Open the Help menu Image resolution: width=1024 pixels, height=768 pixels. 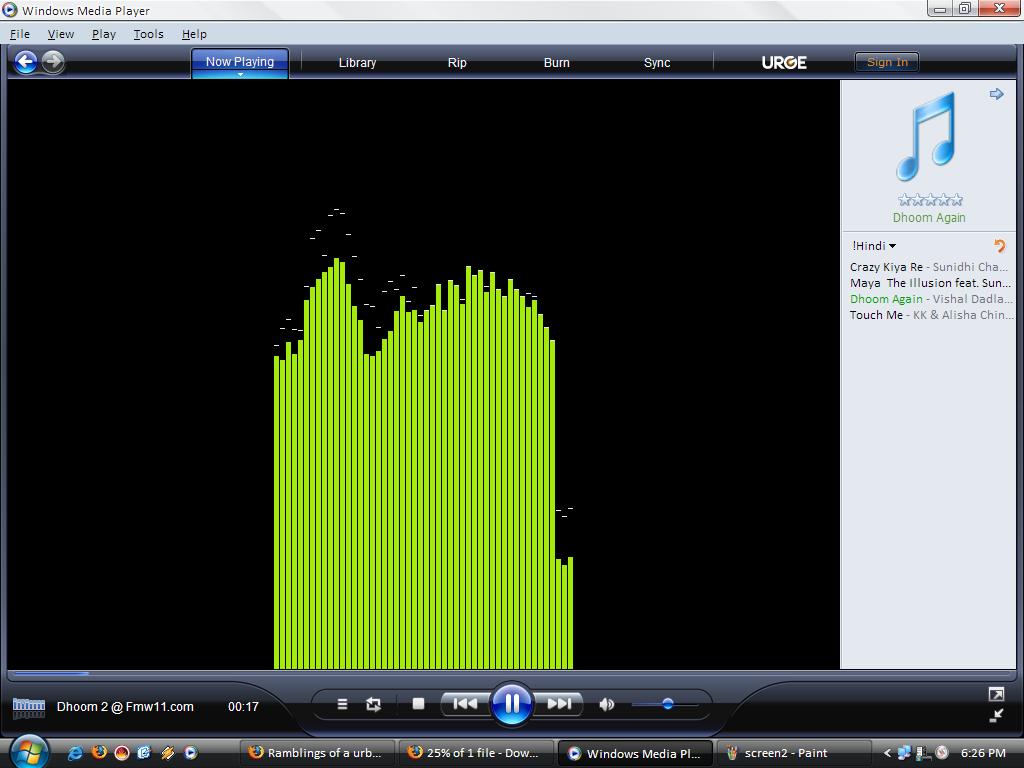pos(194,34)
